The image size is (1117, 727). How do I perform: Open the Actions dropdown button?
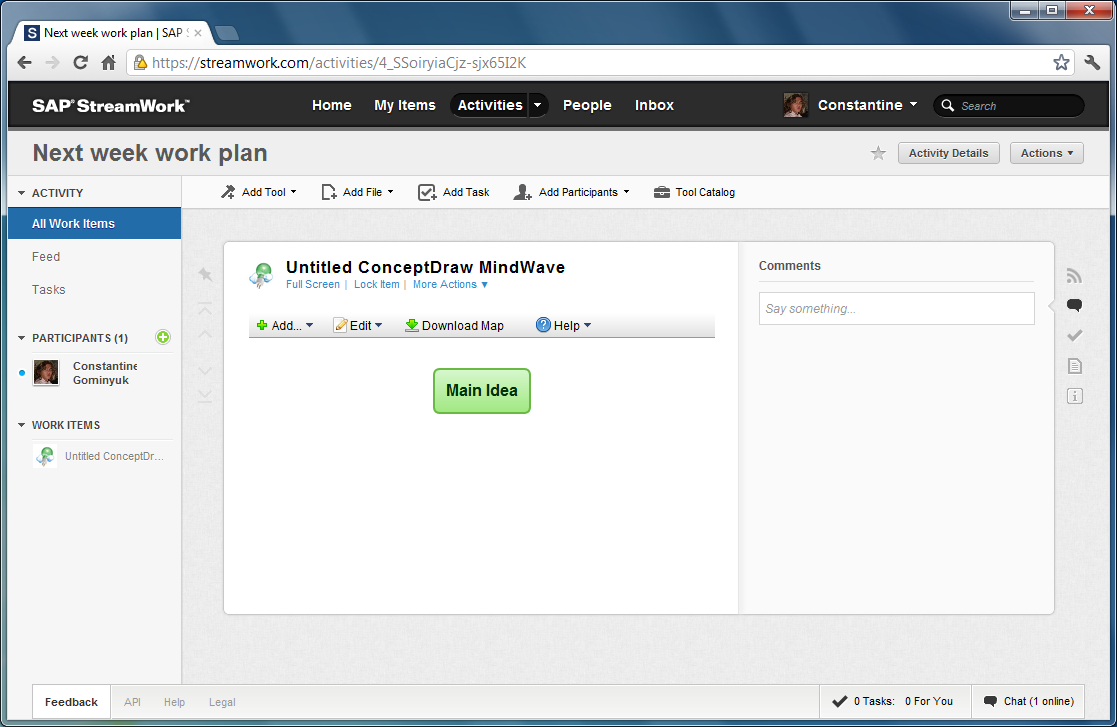pyautogui.click(x=1046, y=153)
